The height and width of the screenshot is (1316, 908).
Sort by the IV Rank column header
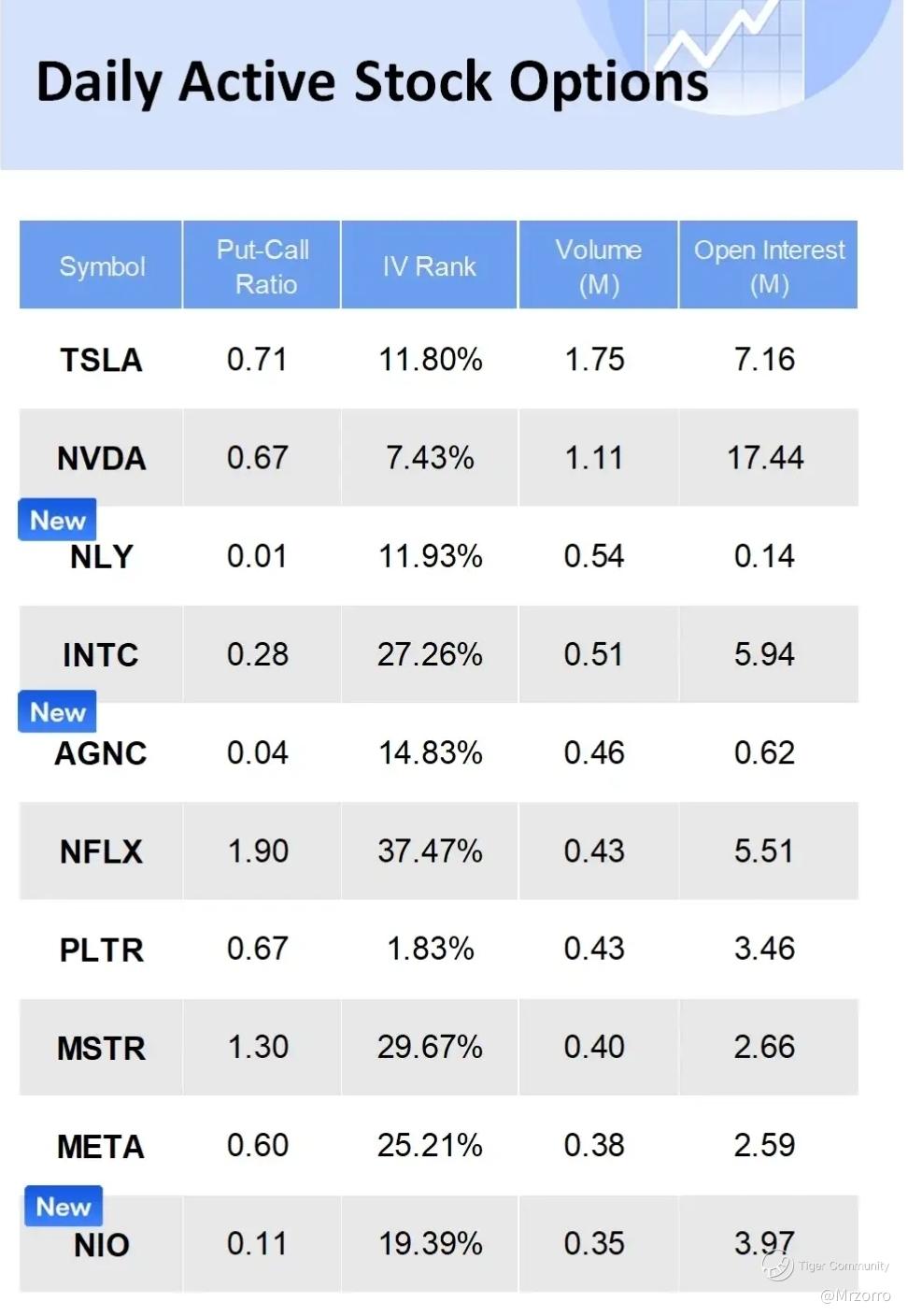tap(430, 266)
